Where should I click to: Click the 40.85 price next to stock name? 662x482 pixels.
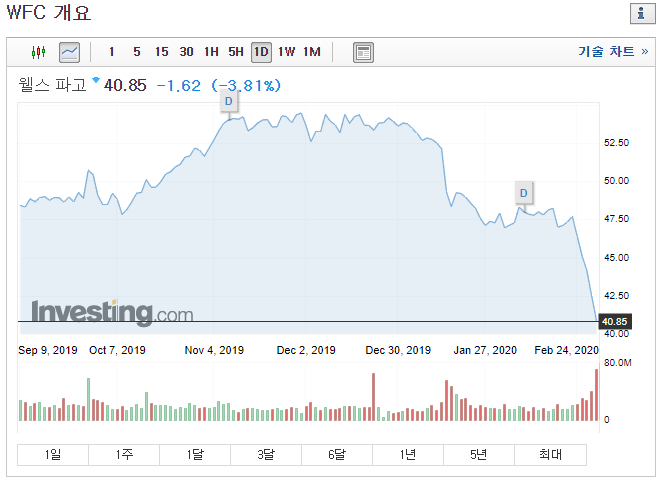125,85
